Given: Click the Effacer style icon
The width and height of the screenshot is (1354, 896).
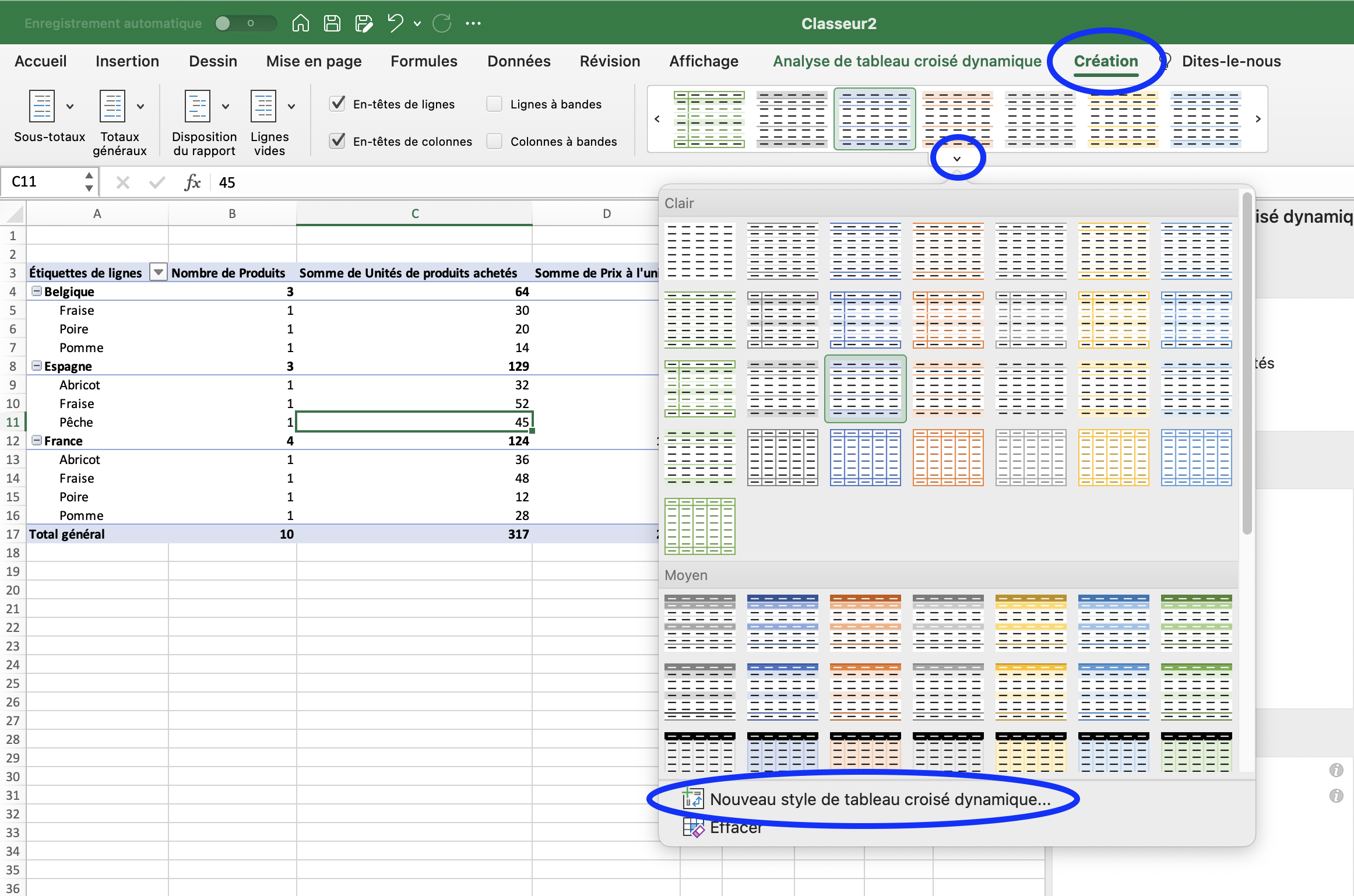Looking at the screenshot, I should coord(694,828).
